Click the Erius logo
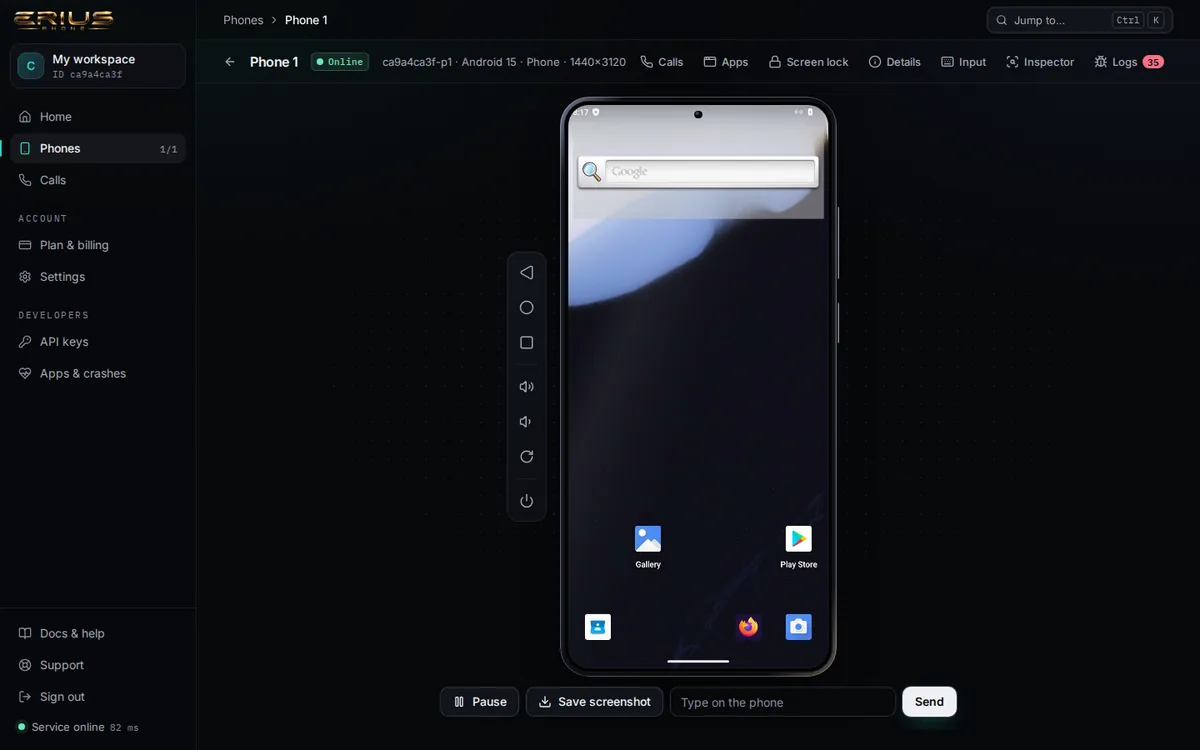The image size is (1200, 750). pyautogui.click(x=63, y=20)
